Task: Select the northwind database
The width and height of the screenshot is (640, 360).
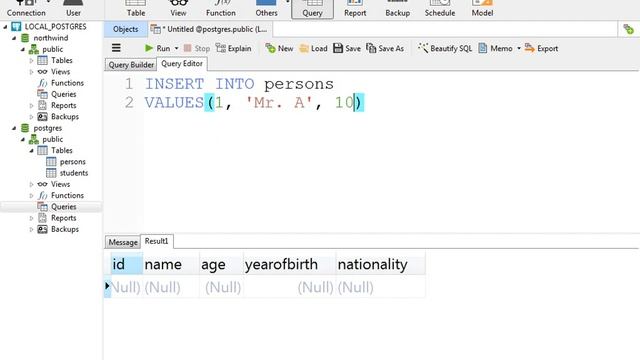Action: click(x=51, y=38)
